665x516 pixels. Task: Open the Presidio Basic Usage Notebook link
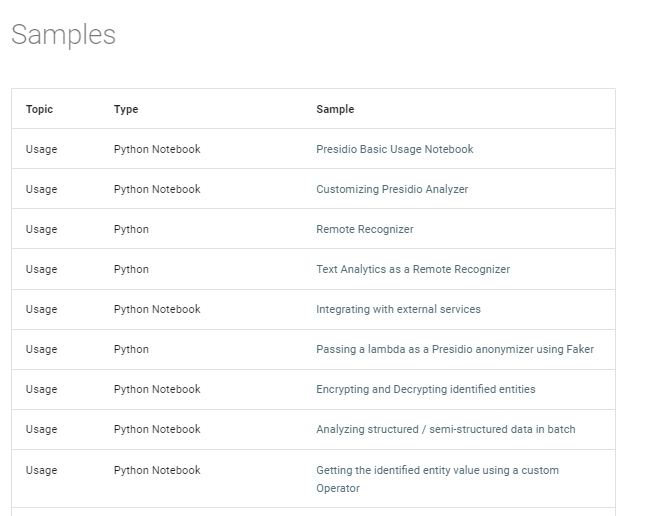[x=394, y=149]
